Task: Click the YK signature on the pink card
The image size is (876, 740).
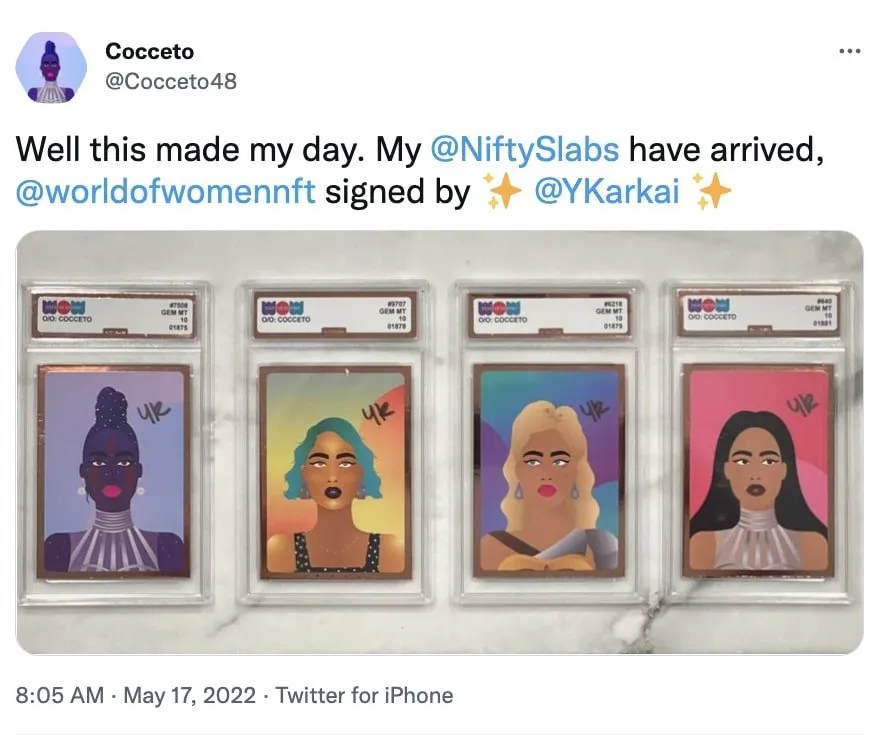Action: 800,406
